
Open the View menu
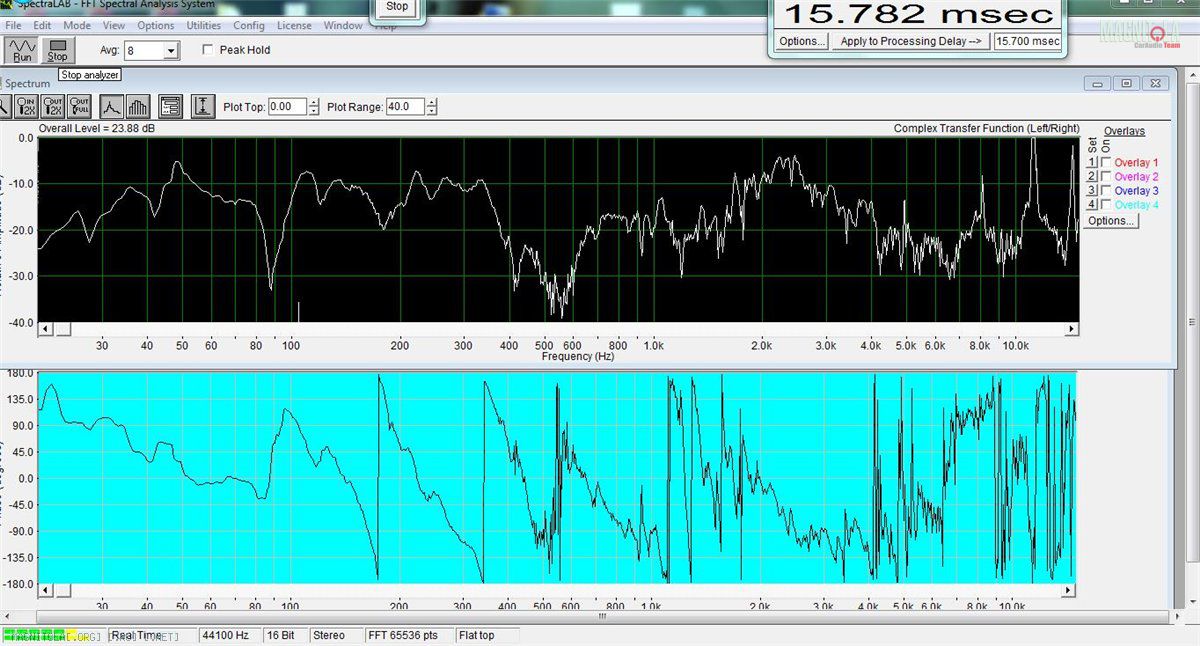tap(114, 25)
